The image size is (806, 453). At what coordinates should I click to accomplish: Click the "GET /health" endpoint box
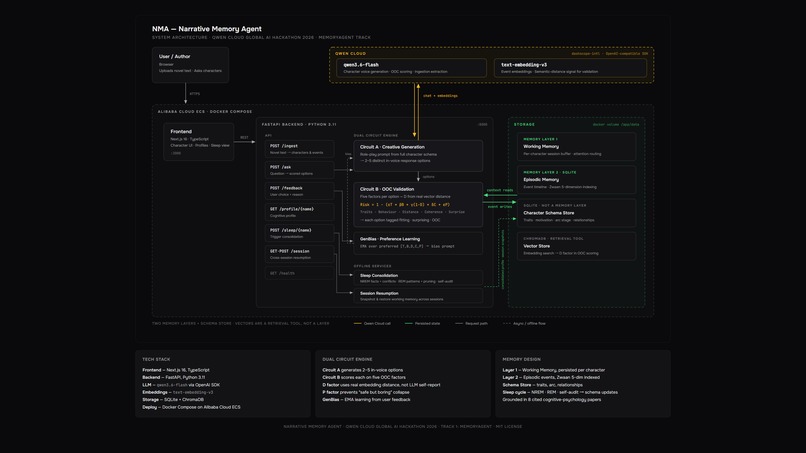(x=299, y=273)
